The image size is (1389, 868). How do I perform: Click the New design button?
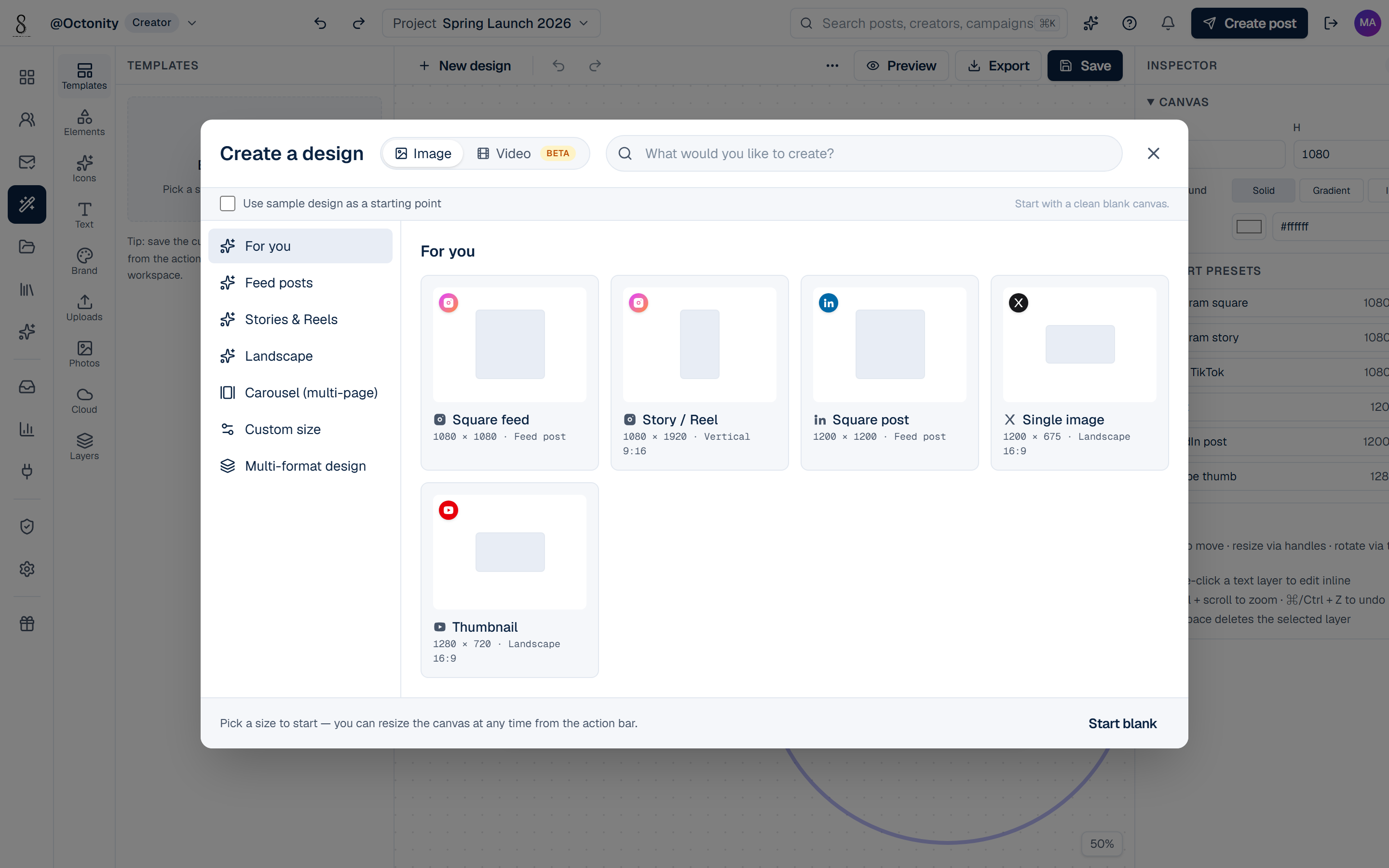[x=465, y=66]
